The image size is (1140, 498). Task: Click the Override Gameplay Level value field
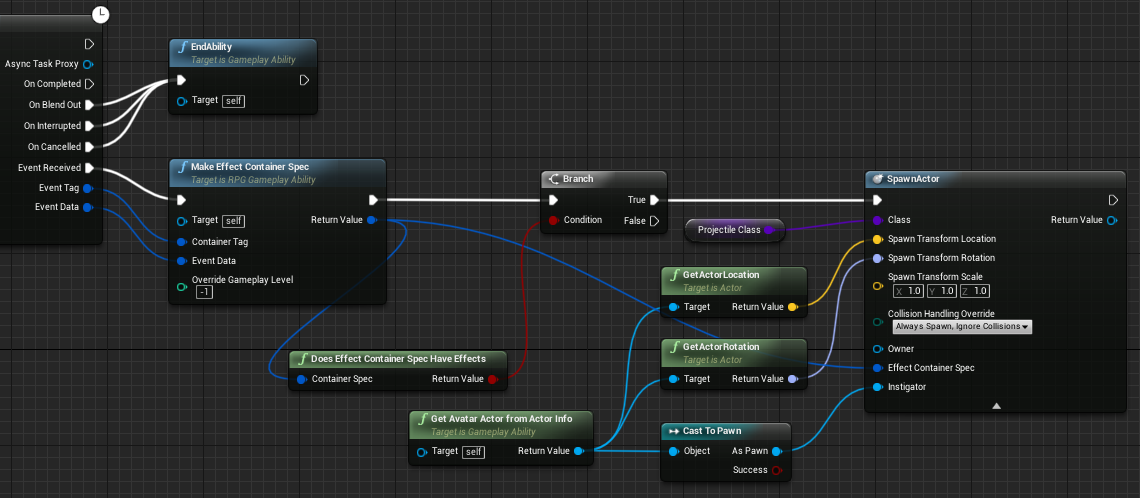[204, 292]
